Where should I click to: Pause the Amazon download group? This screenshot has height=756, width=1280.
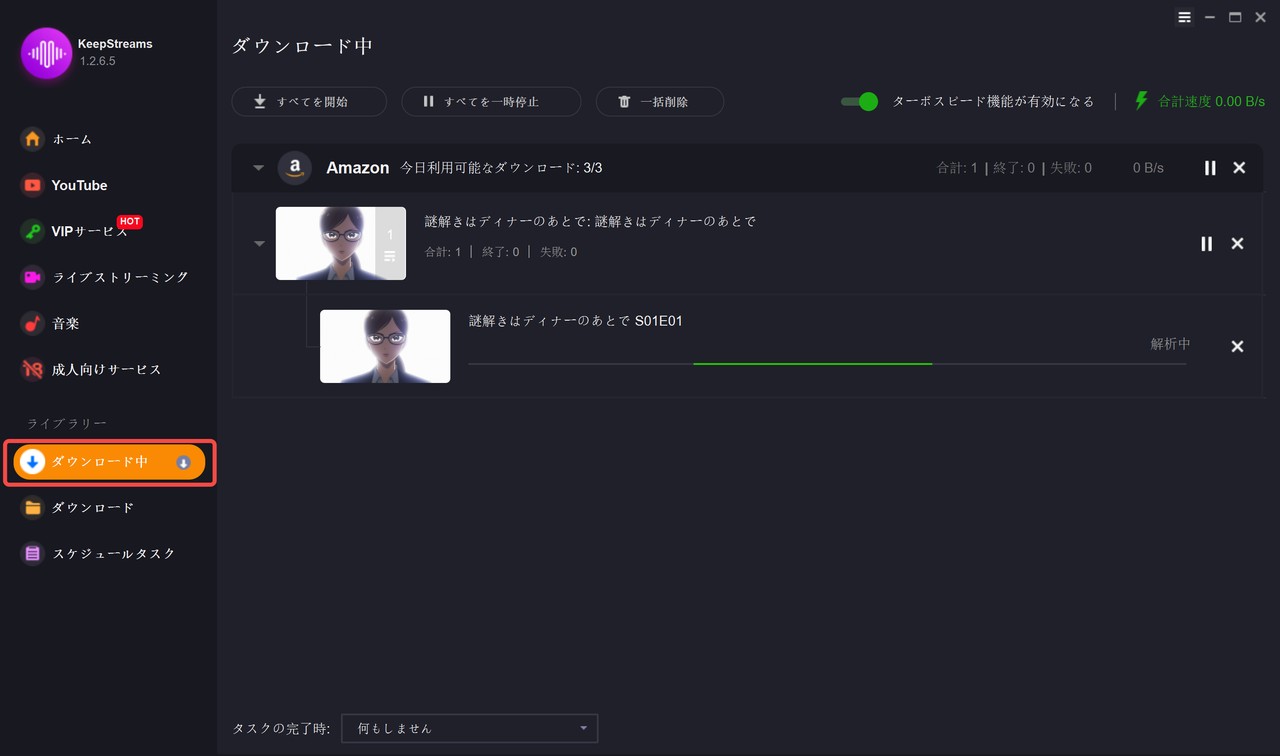coord(1209,168)
